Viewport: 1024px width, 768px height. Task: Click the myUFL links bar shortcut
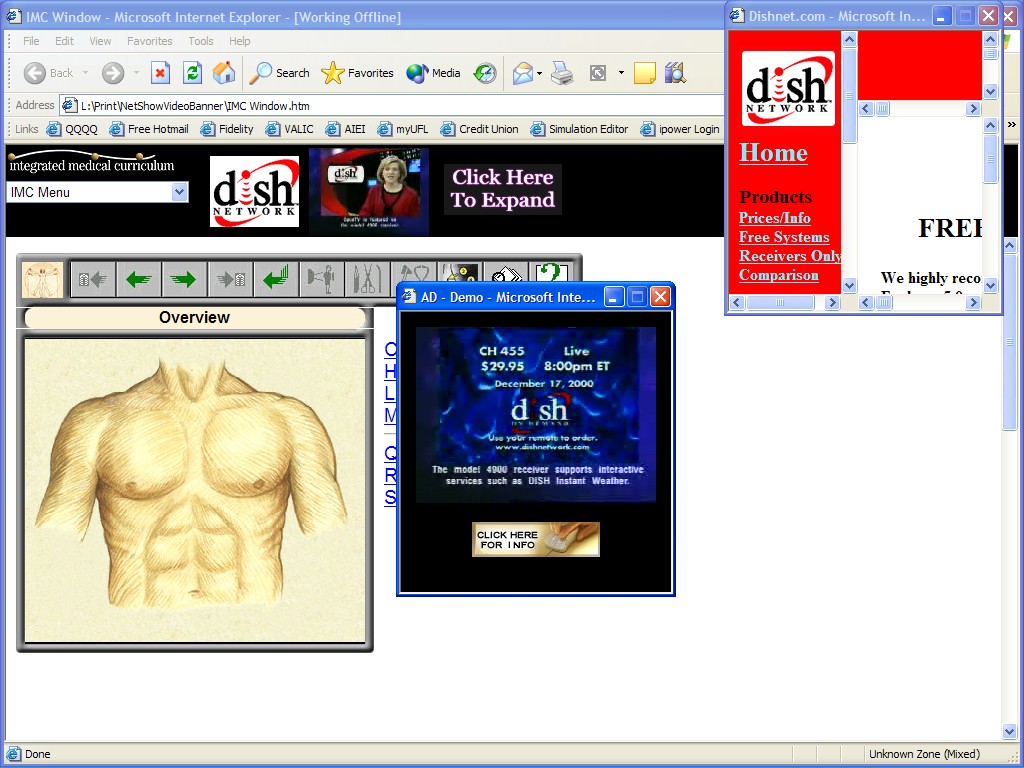(404, 129)
